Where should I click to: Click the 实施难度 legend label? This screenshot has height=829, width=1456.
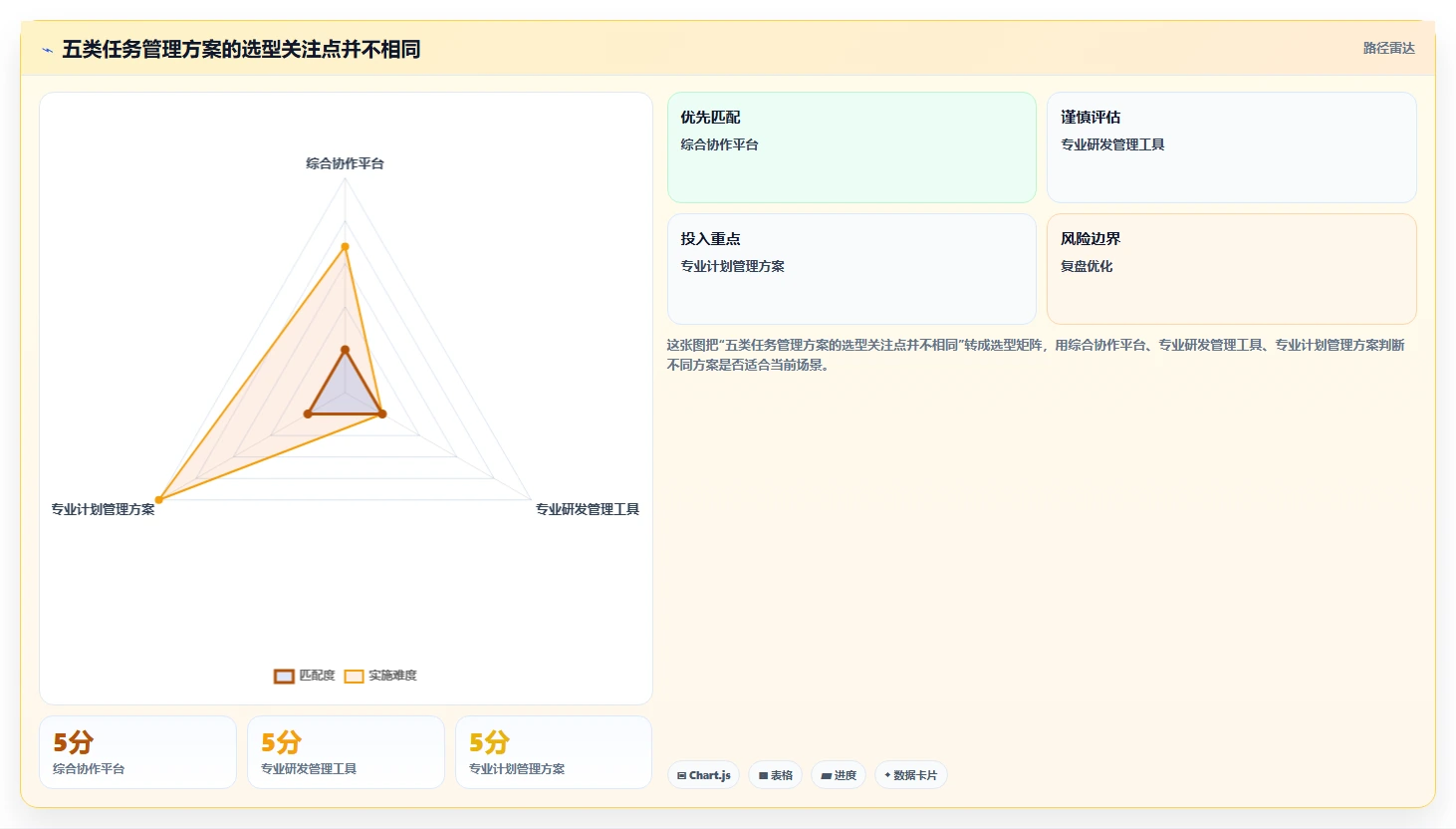pos(392,676)
